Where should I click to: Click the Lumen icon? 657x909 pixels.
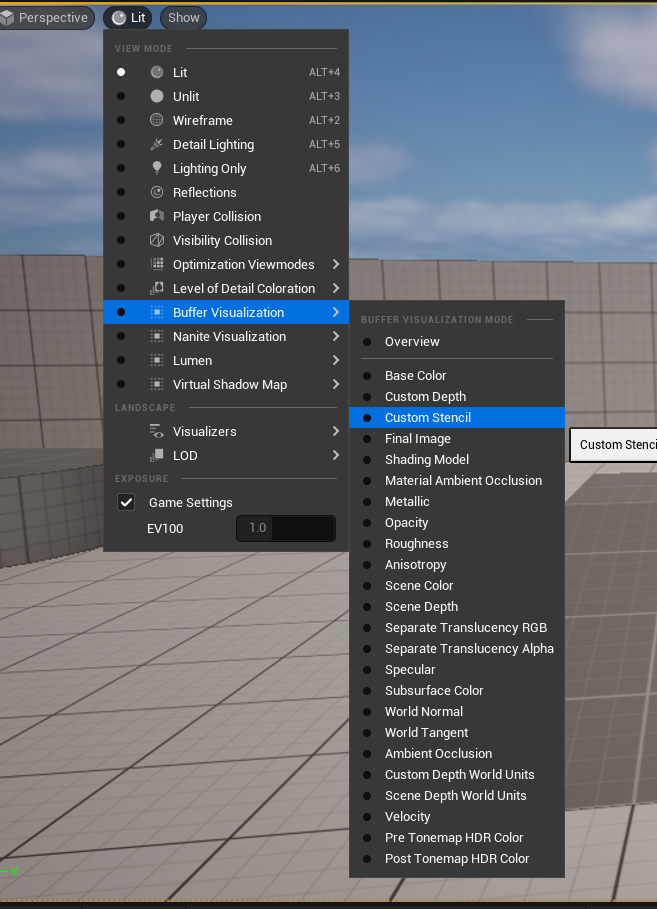(x=157, y=360)
